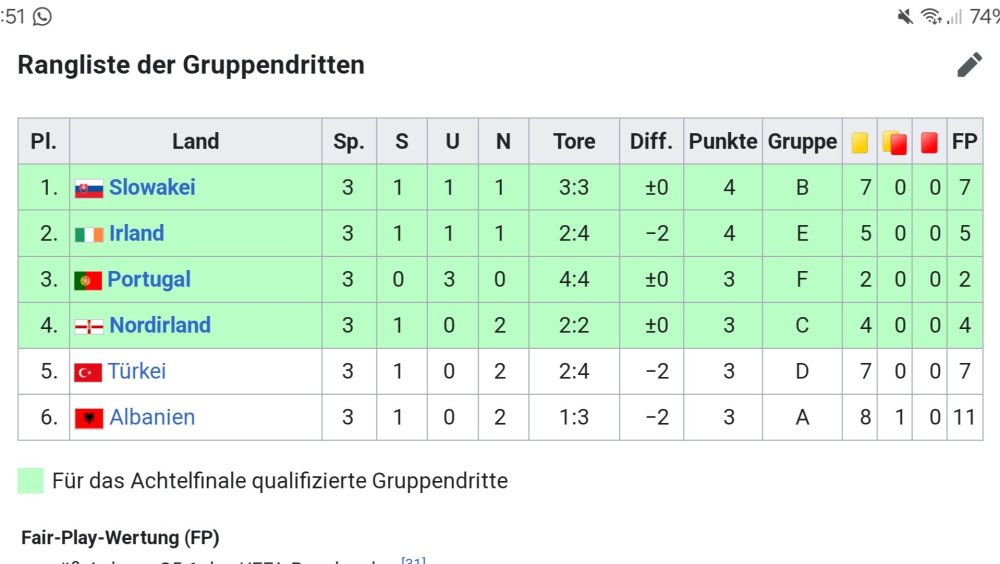Tap the pencil edit section icon
The width and height of the screenshot is (1000, 564).
tap(969, 65)
